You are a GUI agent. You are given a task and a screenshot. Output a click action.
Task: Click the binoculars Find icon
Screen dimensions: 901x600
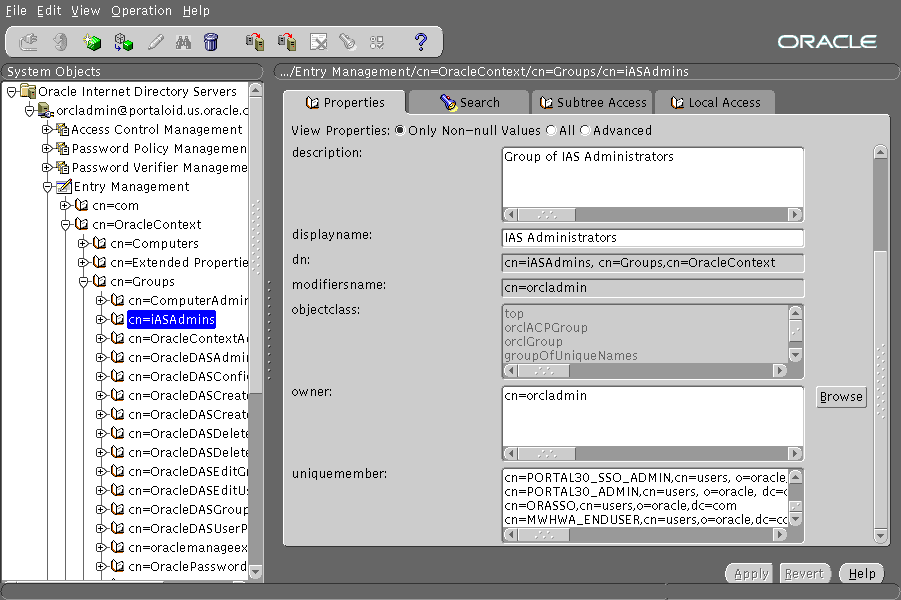183,42
